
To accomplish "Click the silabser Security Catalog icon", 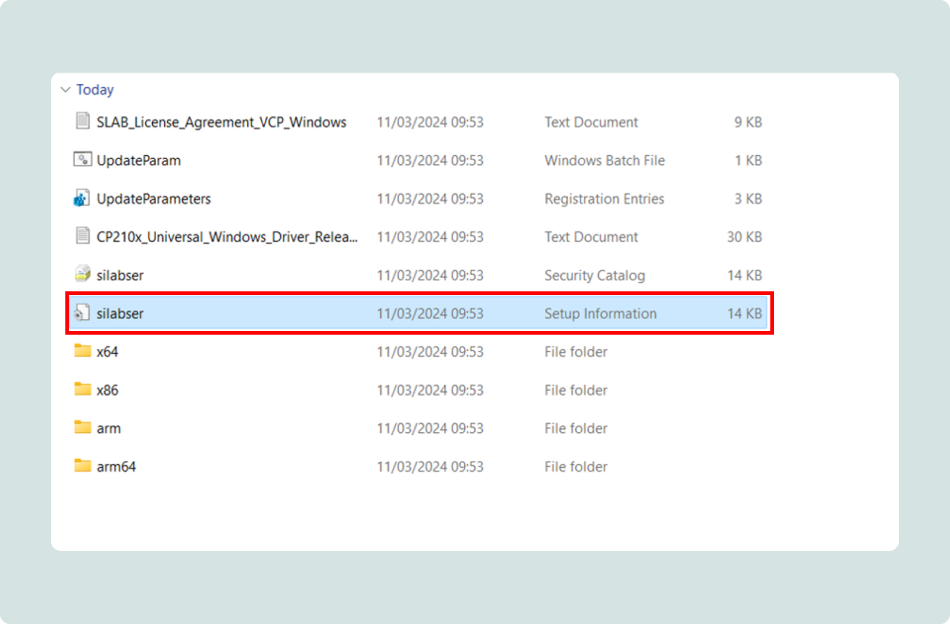I will pyautogui.click(x=82, y=274).
